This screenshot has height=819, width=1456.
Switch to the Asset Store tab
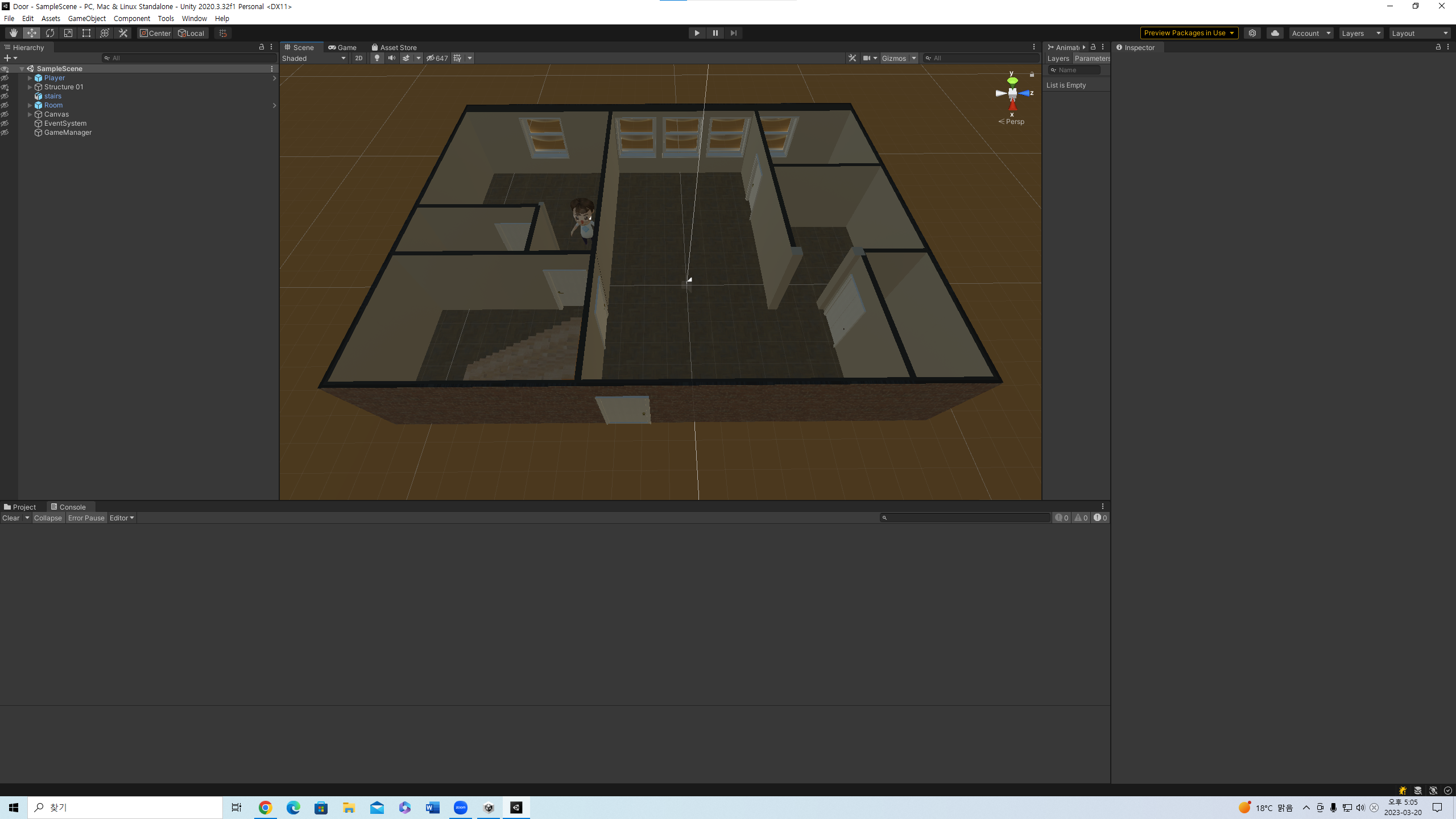click(x=394, y=47)
